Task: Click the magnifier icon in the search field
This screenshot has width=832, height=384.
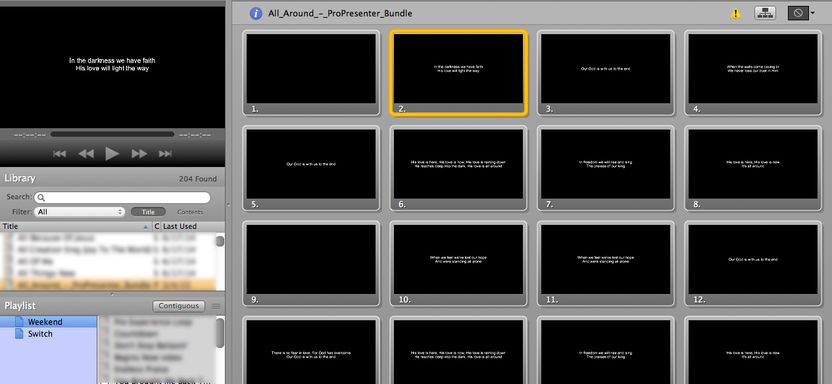Action: 41,198
